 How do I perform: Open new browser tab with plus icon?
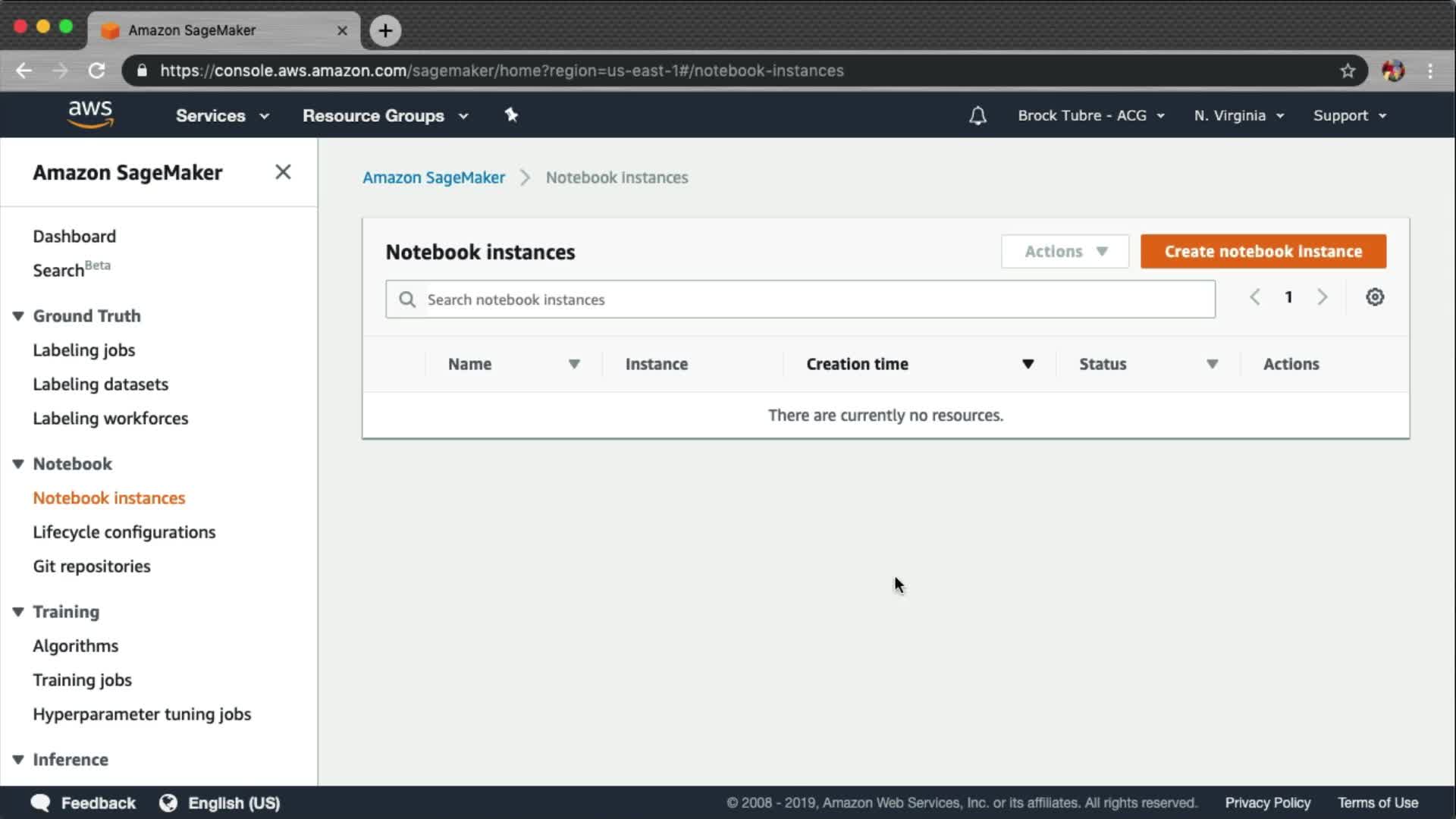pos(385,30)
